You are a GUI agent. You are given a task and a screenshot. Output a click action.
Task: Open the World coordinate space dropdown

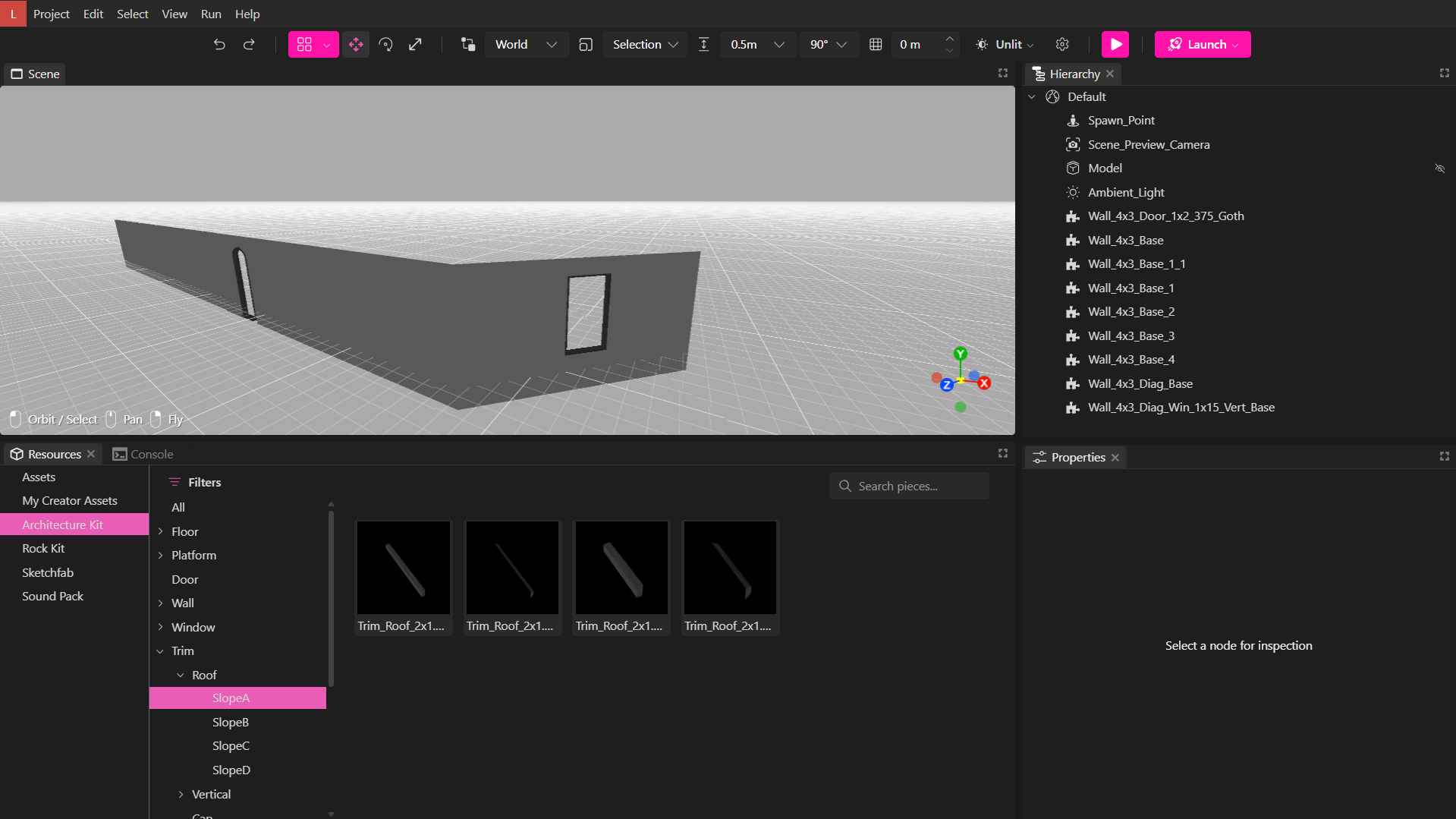click(526, 45)
